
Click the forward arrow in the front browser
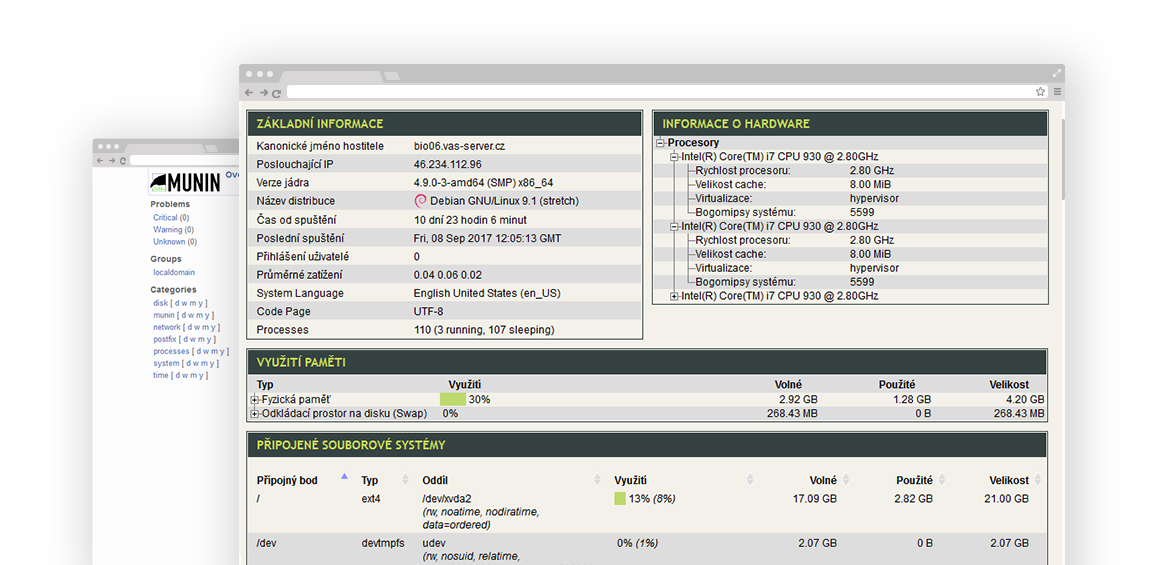(262, 92)
